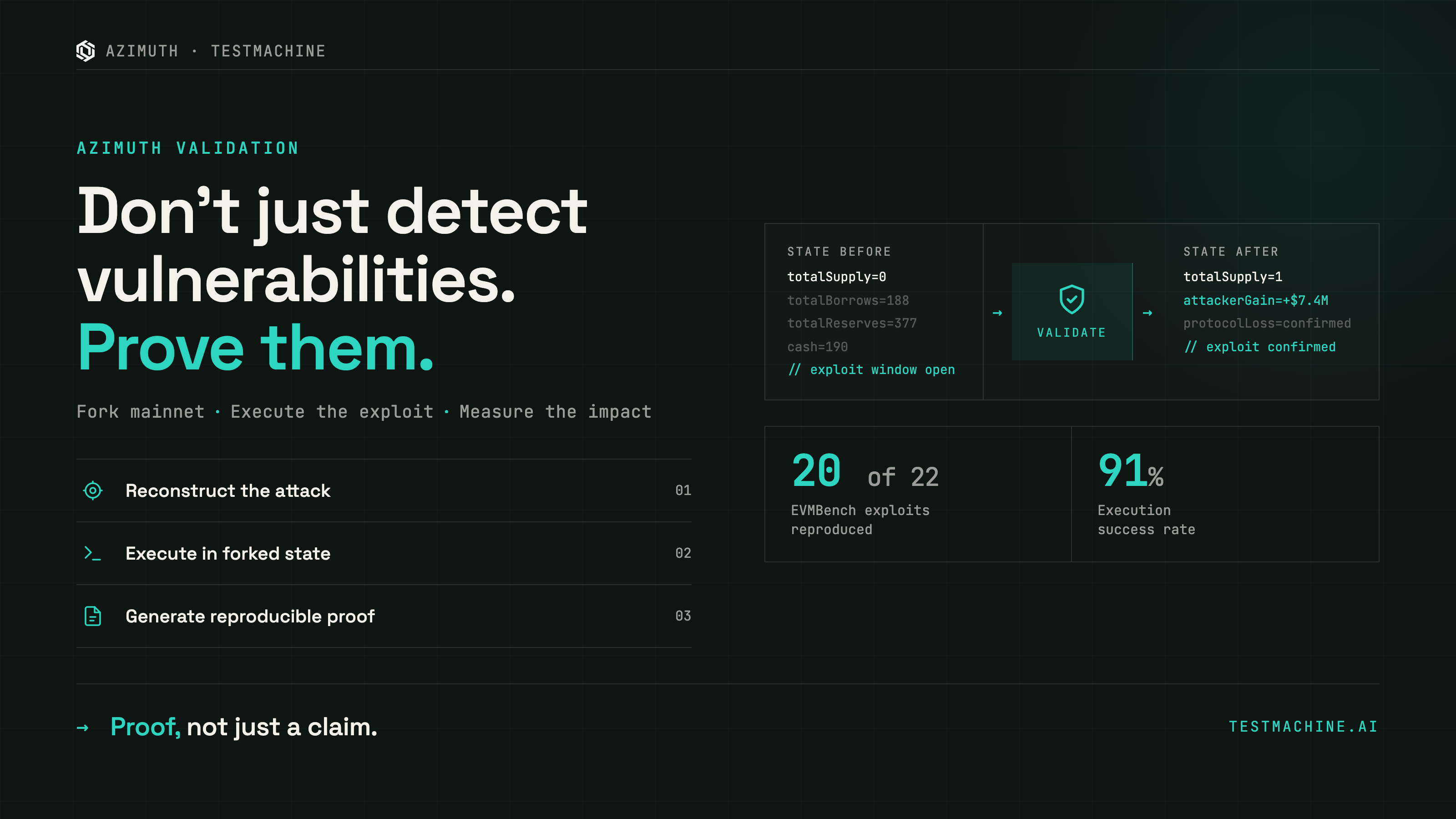Click the // exploit confirmed comment
Screen dimensions: 1456x819
(x=1260, y=347)
